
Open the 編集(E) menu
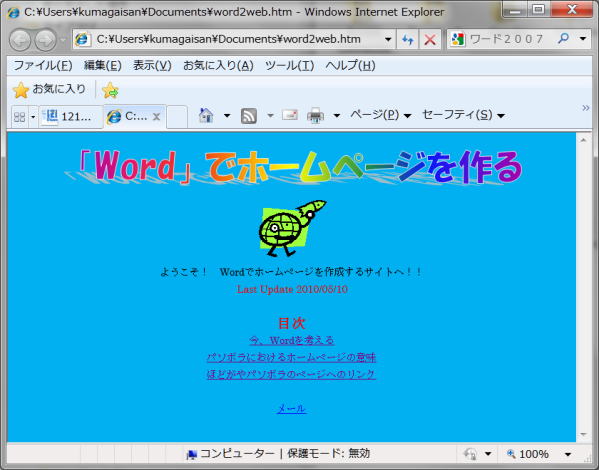(x=102, y=66)
